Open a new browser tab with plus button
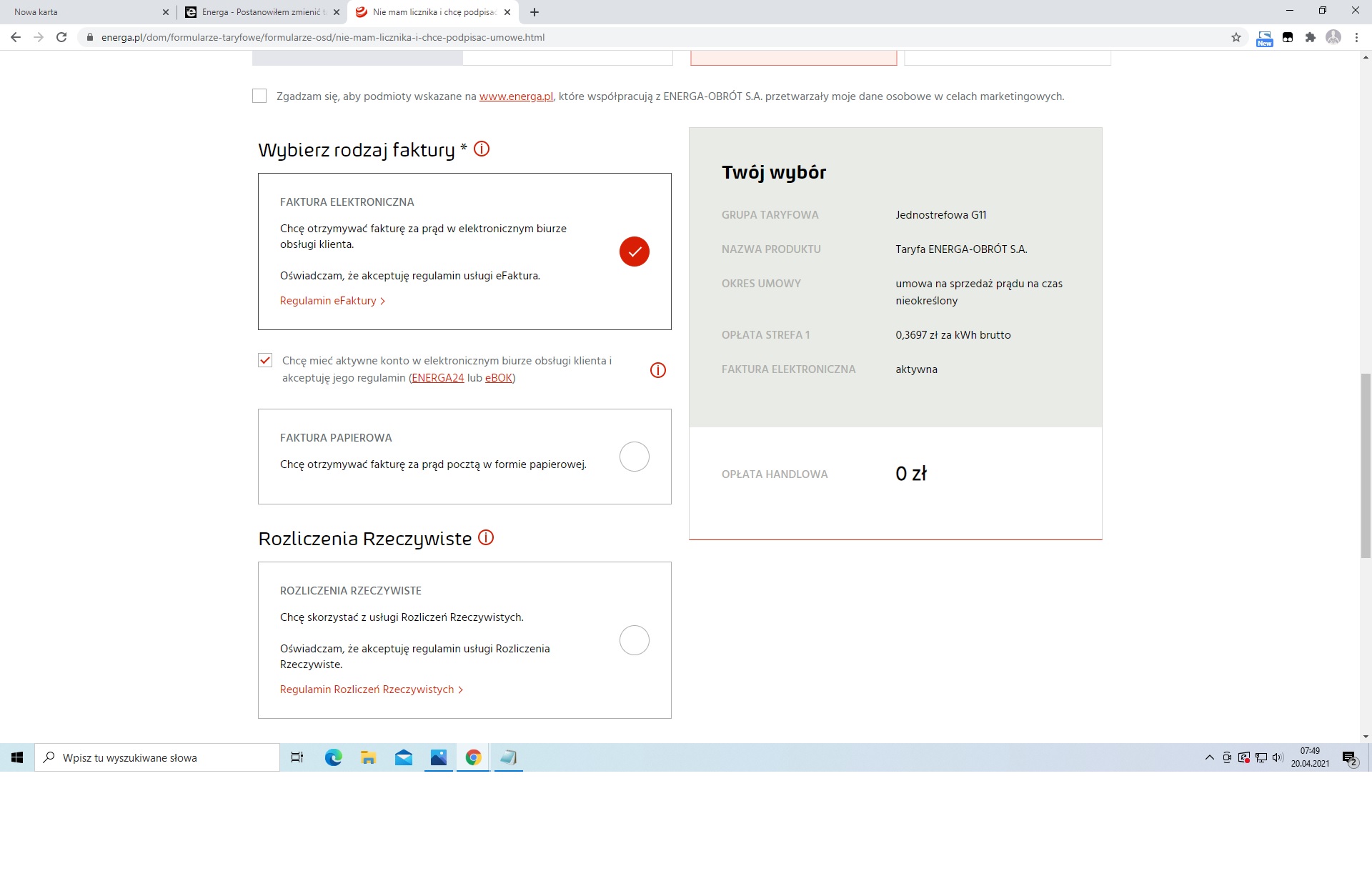The height and width of the screenshot is (871, 1372). (535, 12)
